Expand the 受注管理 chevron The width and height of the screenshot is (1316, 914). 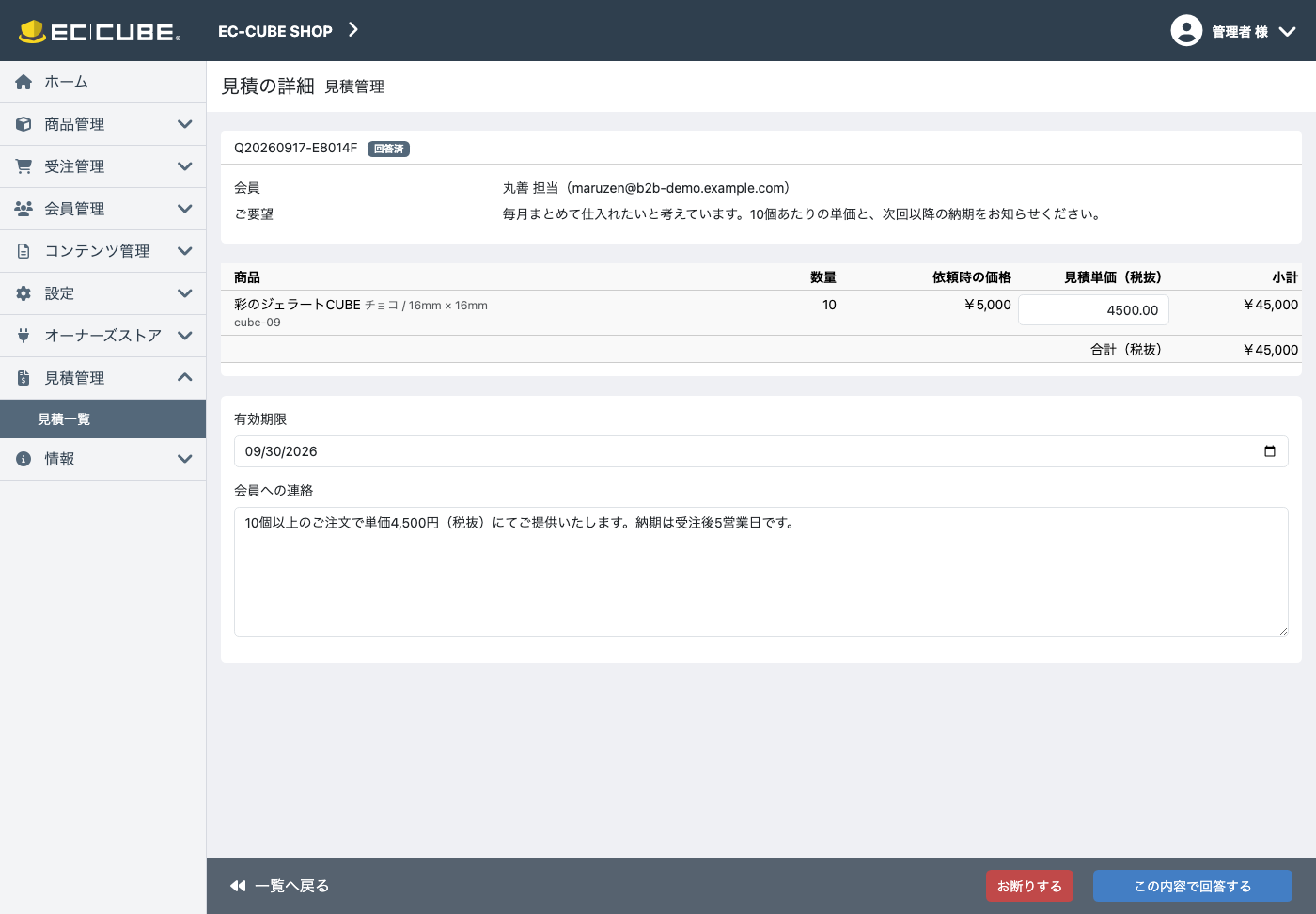click(185, 166)
